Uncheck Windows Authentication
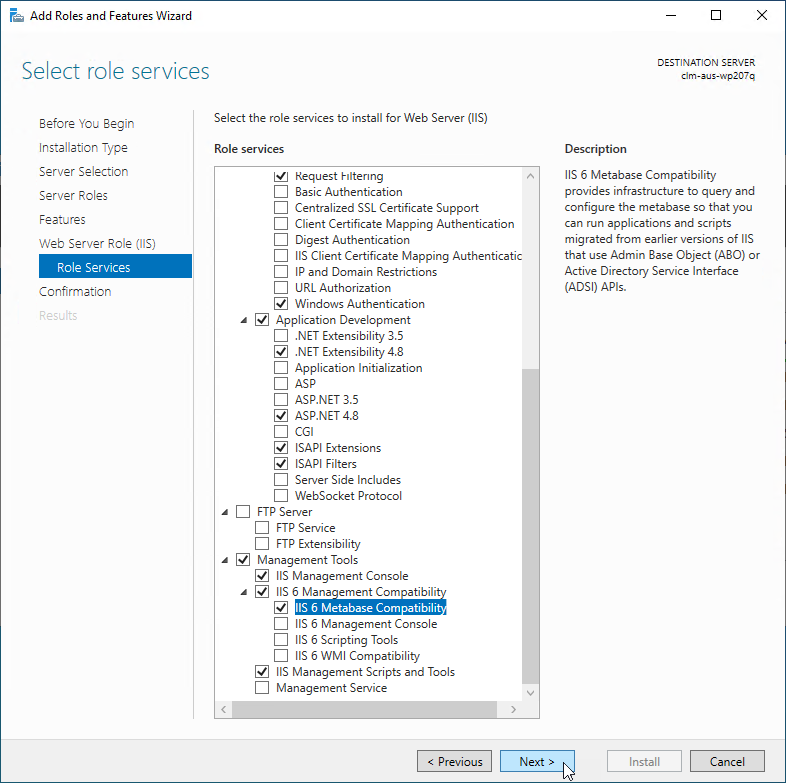Viewport: 786px width, 783px height. click(281, 304)
